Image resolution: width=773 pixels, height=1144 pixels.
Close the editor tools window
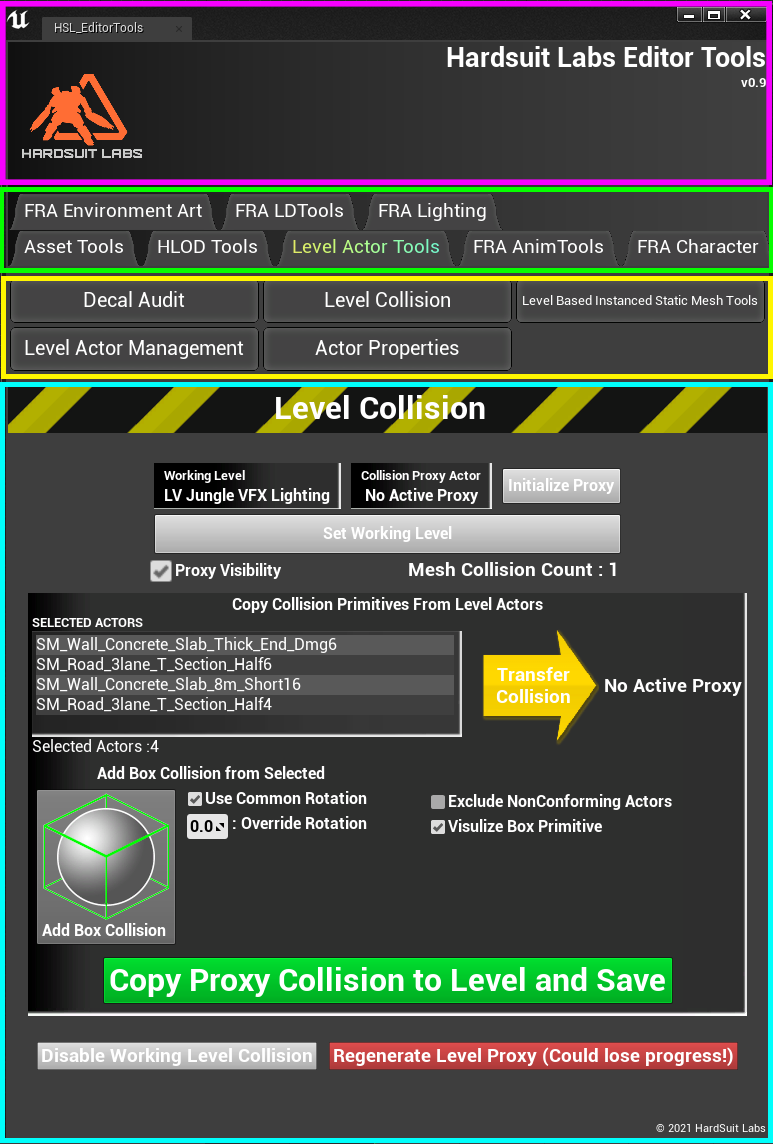click(744, 15)
